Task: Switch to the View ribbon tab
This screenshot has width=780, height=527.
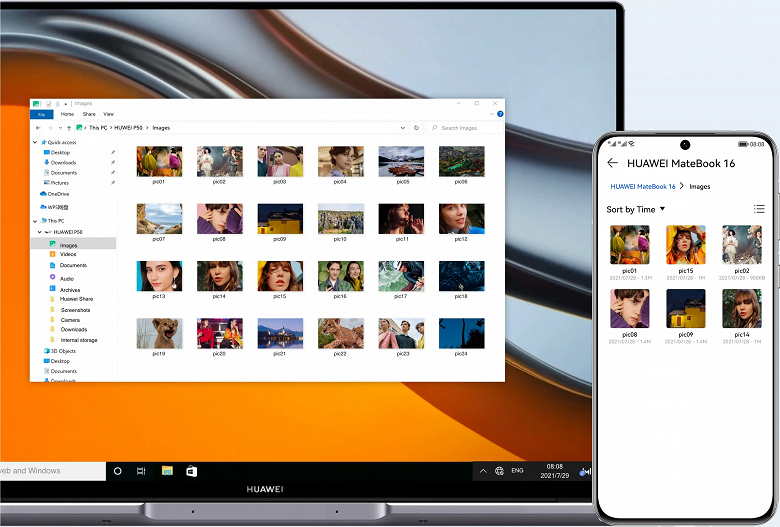Action: point(109,114)
